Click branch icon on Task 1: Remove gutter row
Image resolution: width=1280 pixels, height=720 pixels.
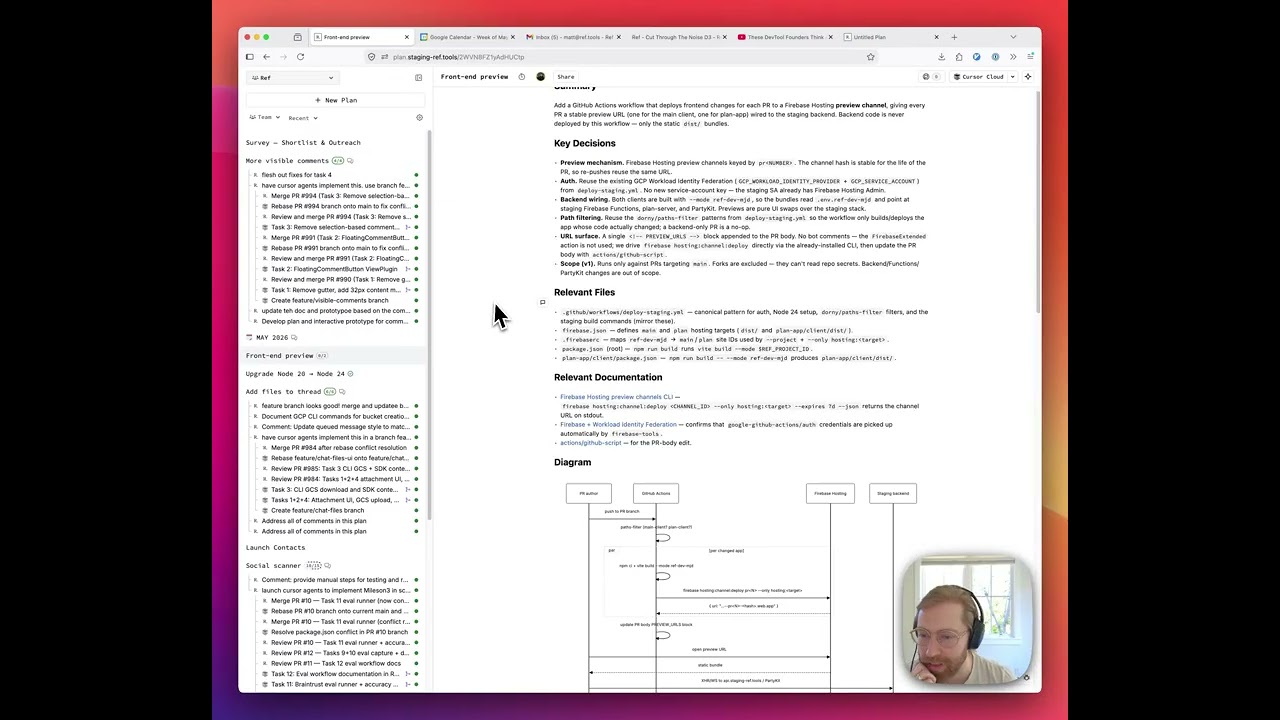click(406, 290)
